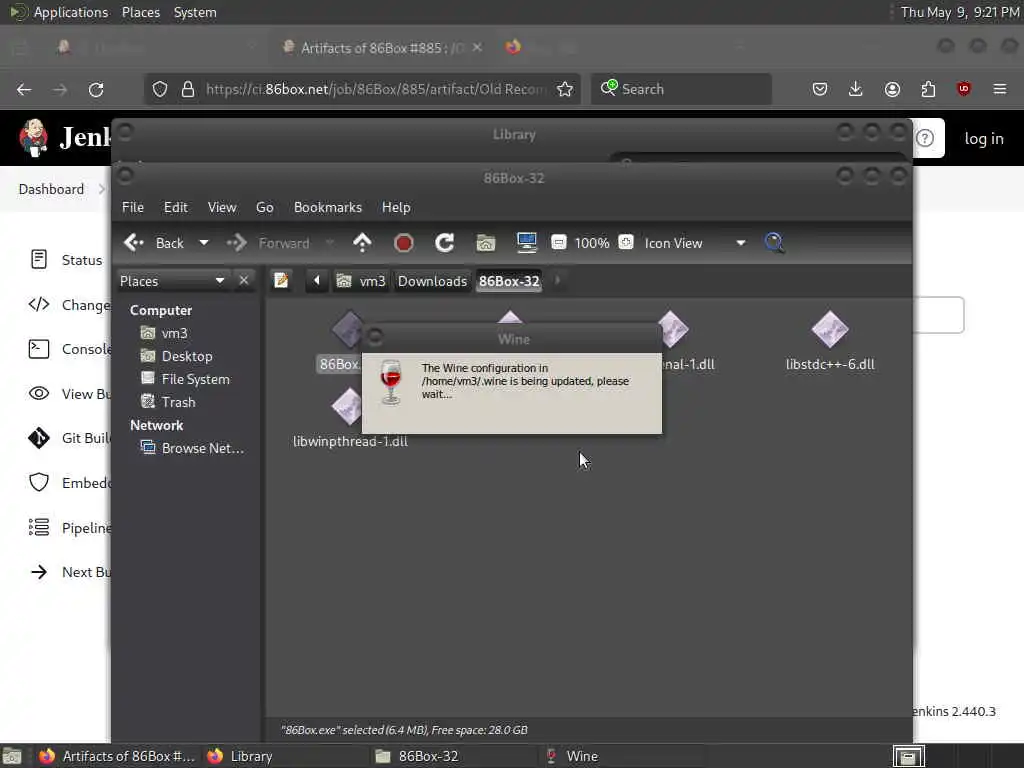Open Status in Jenkins sidebar
This screenshot has width=1024, height=768.
click(x=66, y=260)
